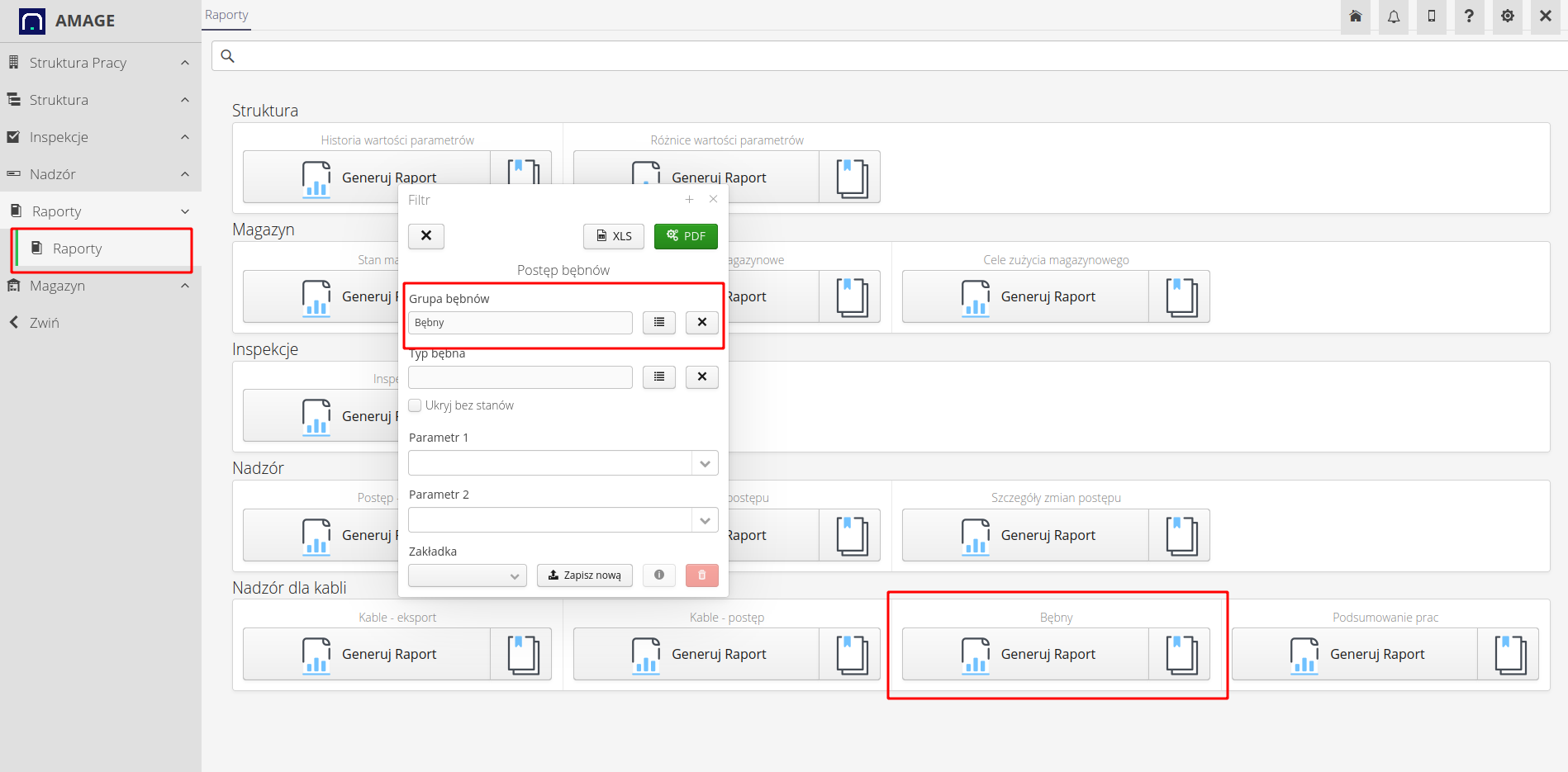
Task: Expand Struktura Pracy menu section
Action: click(99, 63)
